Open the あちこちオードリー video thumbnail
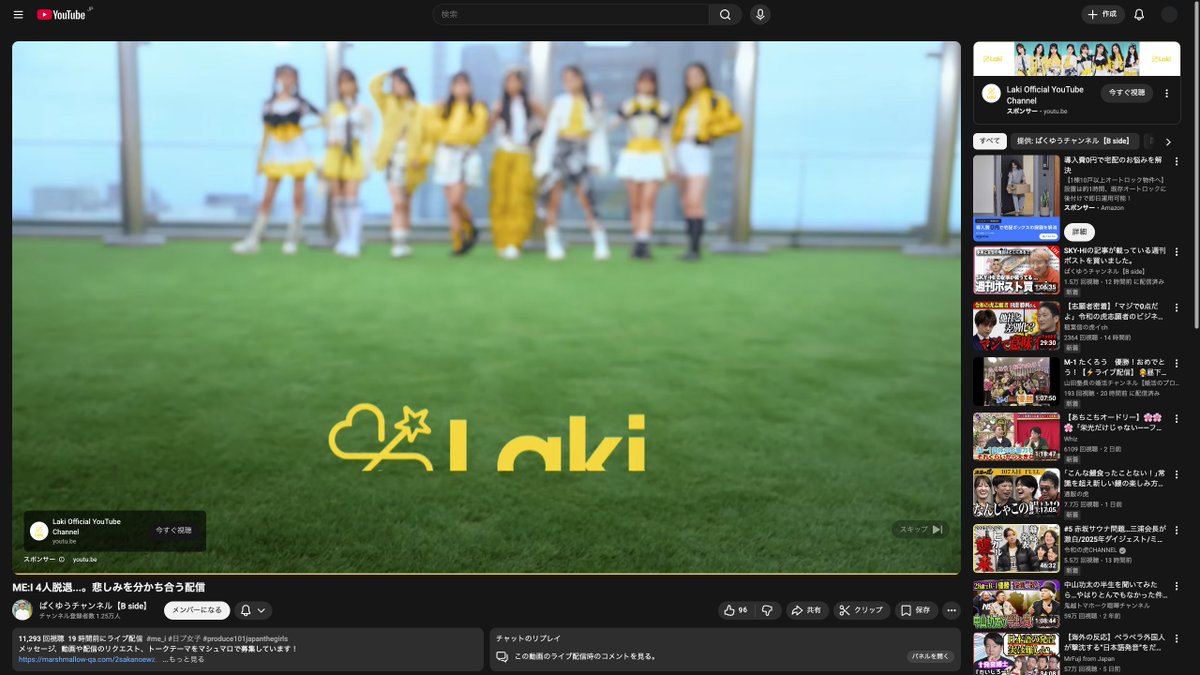Viewport: 1200px width, 675px height. [x=1017, y=436]
